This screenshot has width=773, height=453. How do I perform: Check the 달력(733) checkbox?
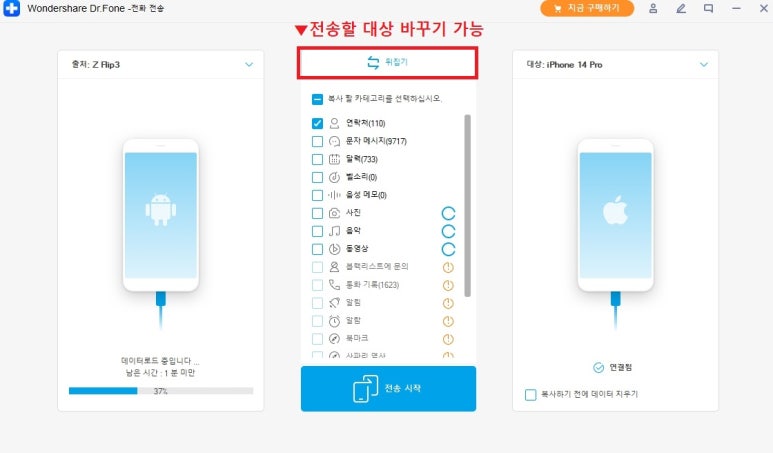click(x=317, y=159)
